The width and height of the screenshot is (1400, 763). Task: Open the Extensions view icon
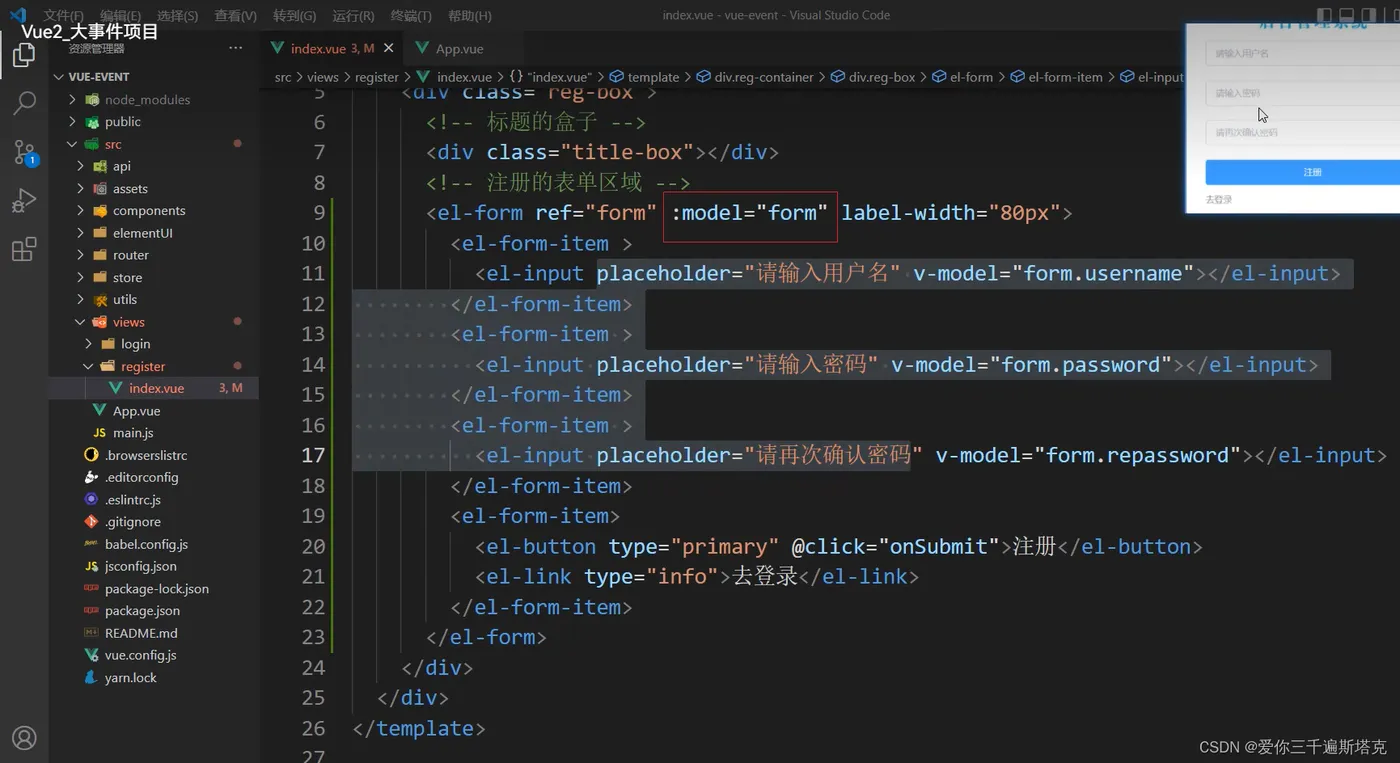24,249
